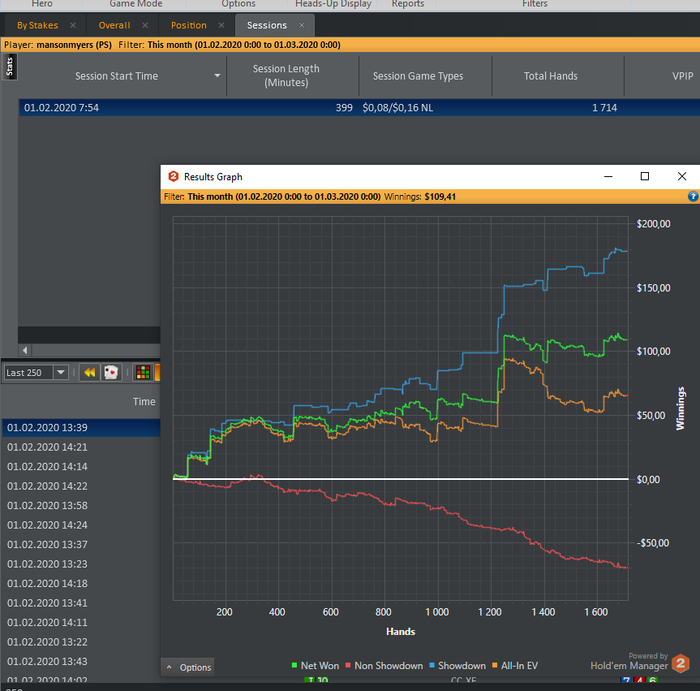The image size is (700, 691).
Task: Click the playing cards hand icon
Action: point(111,372)
